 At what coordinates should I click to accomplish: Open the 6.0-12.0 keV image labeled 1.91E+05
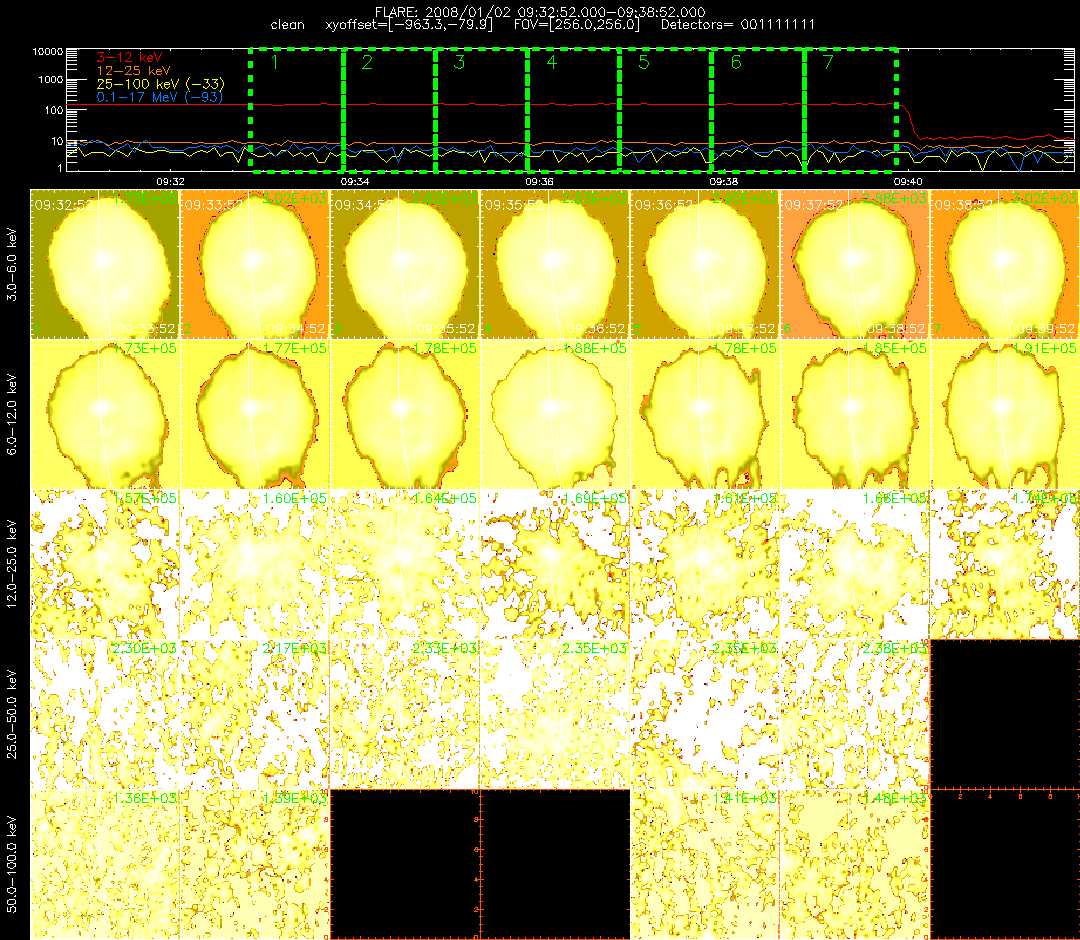1005,414
